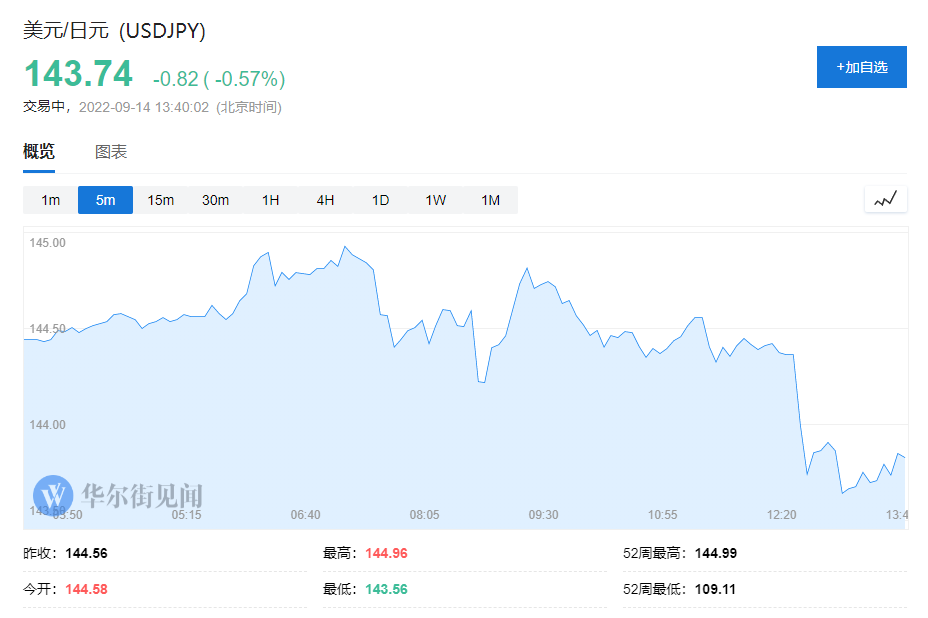Set chart to 1W weekly view

[x=435, y=200]
